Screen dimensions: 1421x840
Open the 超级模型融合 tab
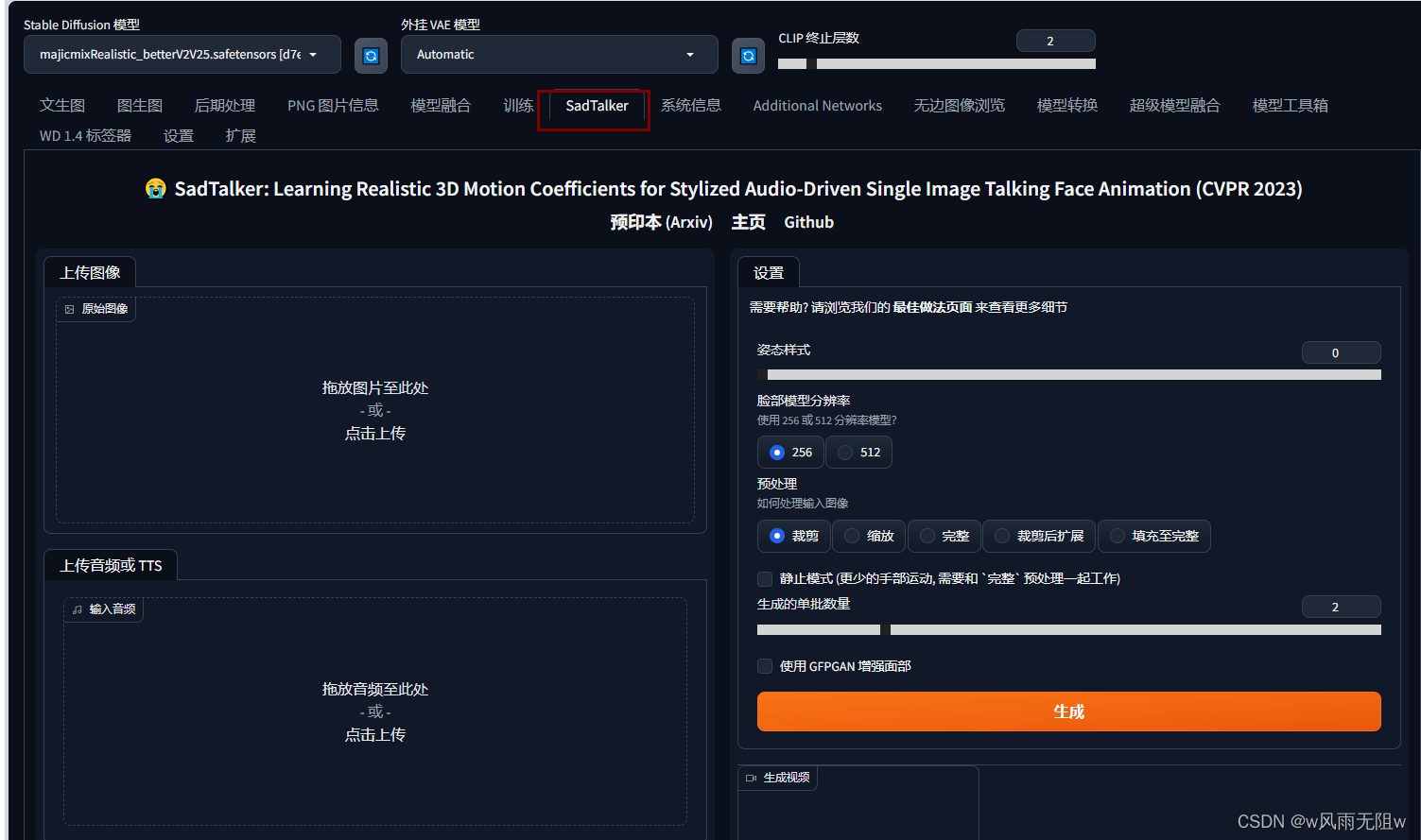pos(1175,106)
